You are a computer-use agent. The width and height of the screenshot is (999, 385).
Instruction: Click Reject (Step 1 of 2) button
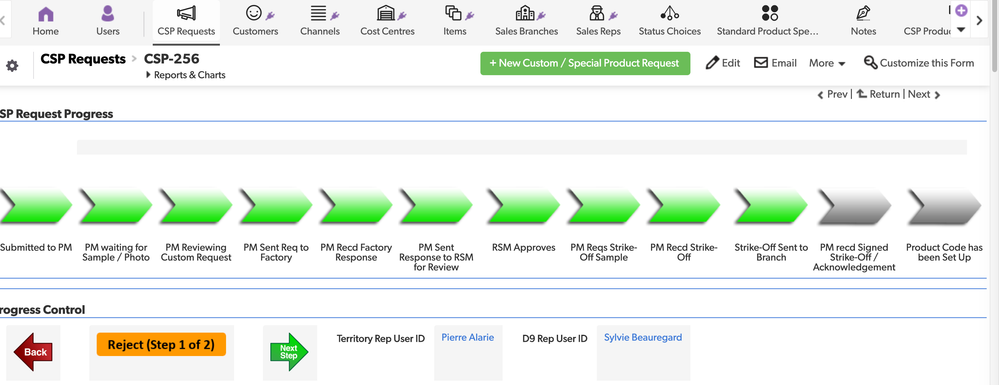point(161,345)
